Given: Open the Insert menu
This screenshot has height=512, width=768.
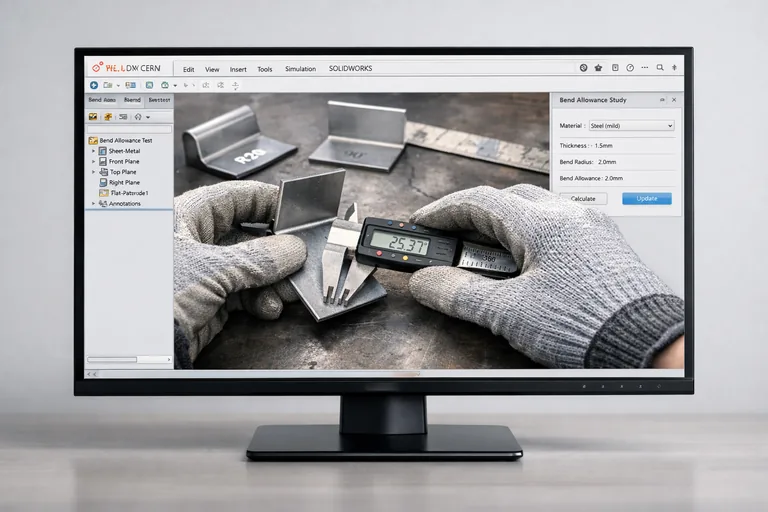Looking at the screenshot, I should click(x=238, y=69).
